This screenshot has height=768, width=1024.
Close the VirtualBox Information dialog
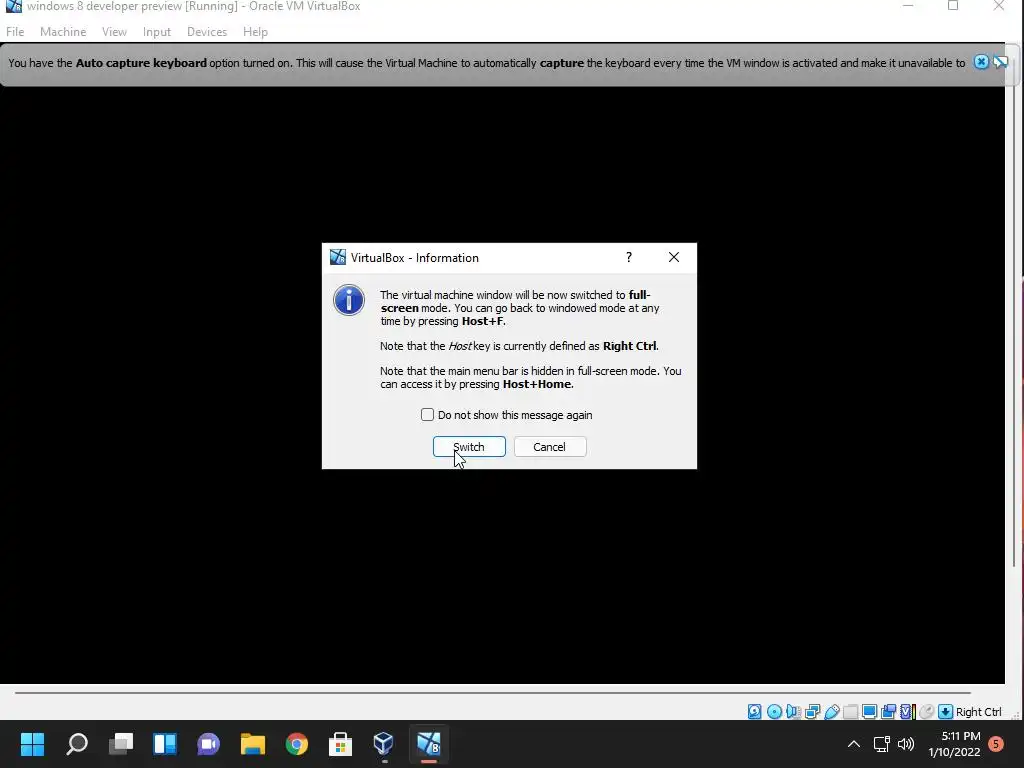coord(674,257)
